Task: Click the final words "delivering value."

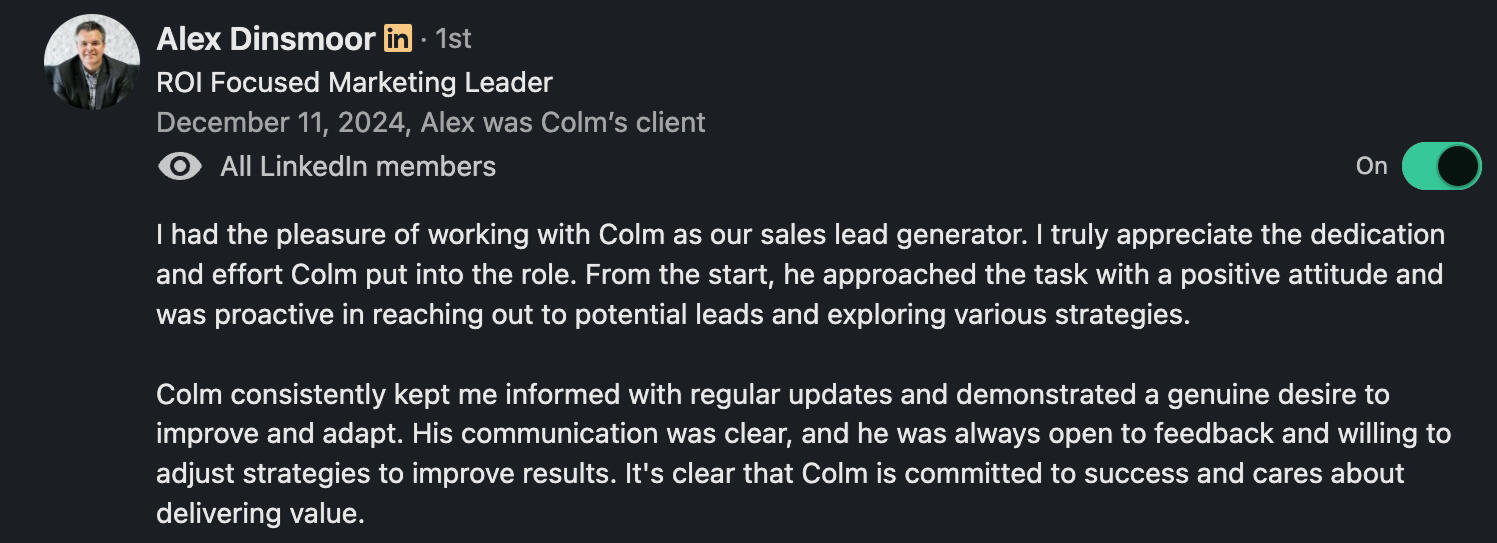Action: point(260,513)
